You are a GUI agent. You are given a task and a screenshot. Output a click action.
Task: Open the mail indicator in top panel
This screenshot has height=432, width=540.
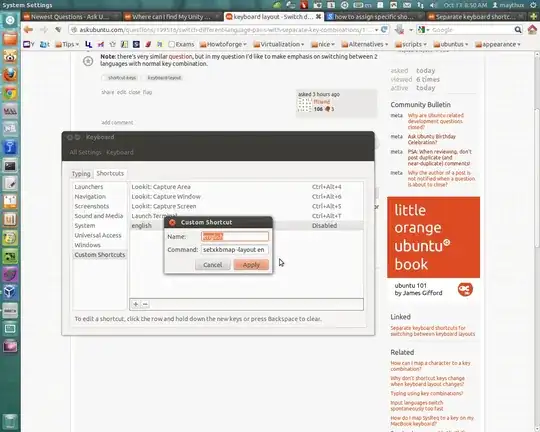point(407,5)
